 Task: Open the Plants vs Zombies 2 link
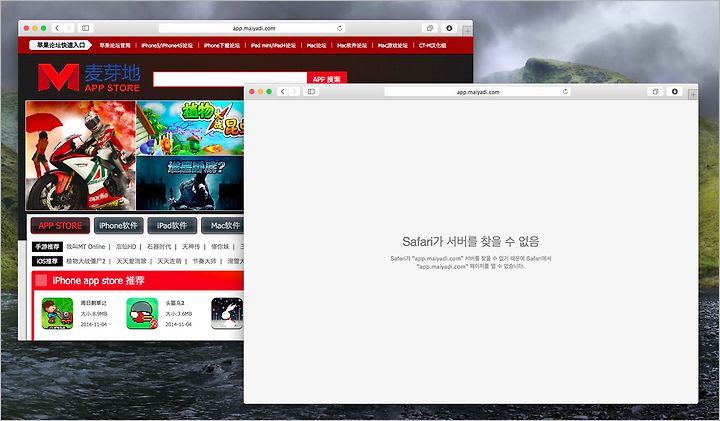coord(86,261)
